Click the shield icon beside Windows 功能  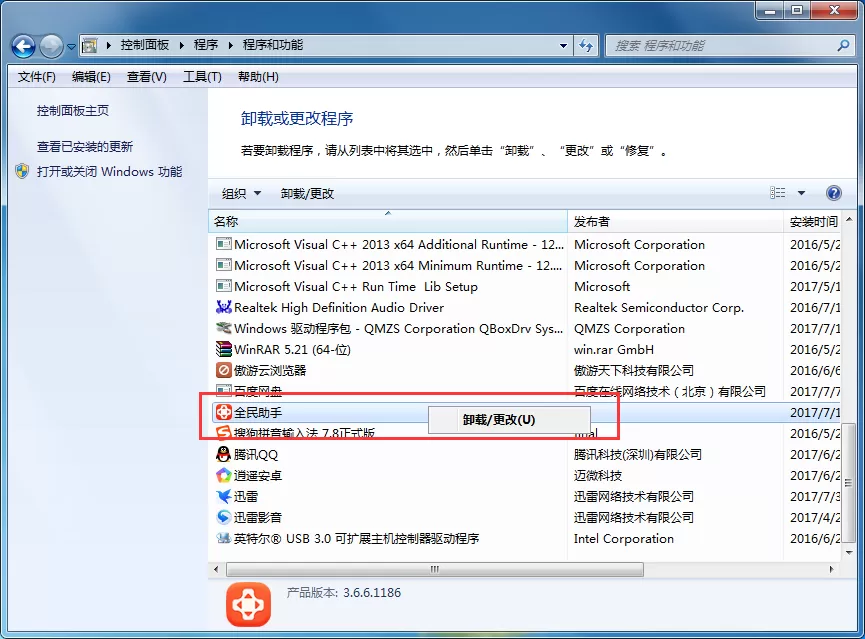pyautogui.click(x=22, y=172)
